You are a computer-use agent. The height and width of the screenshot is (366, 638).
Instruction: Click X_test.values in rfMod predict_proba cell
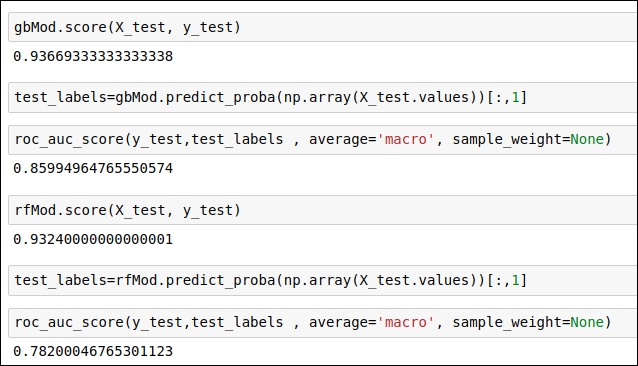(x=414, y=280)
